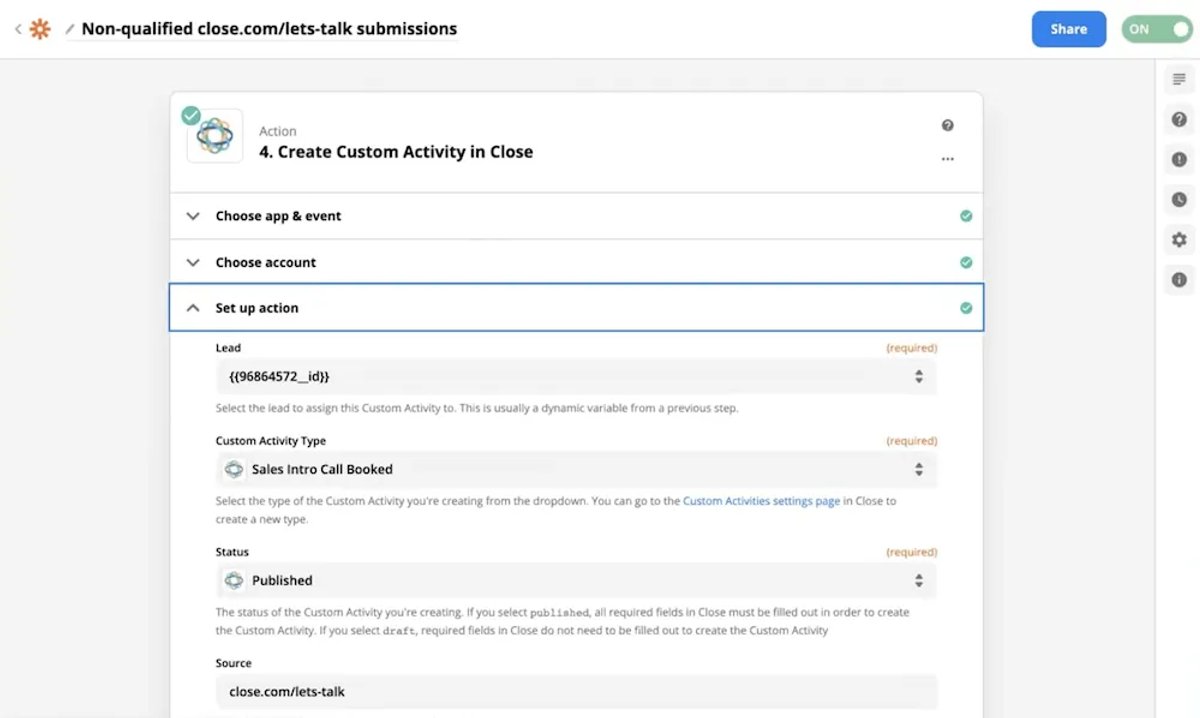Rename the Zap title text
The width and height of the screenshot is (1200, 718).
pyautogui.click(x=269, y=29)
